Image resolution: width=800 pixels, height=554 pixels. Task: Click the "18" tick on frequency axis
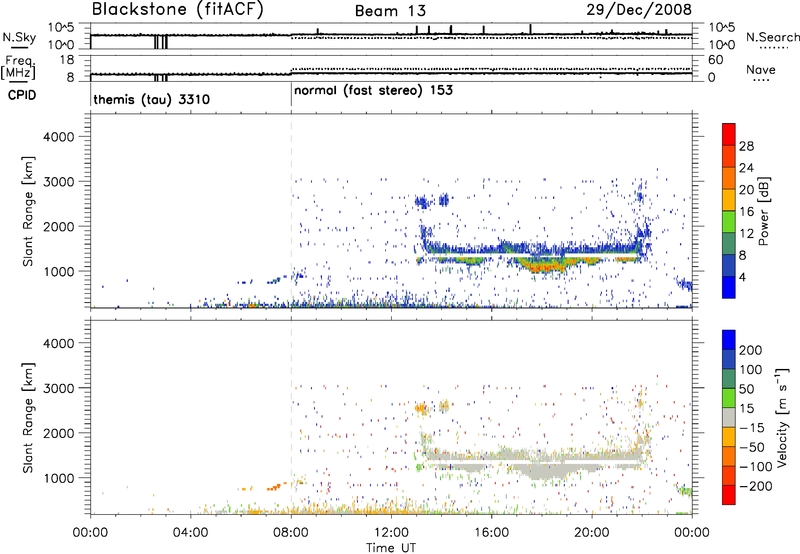point(67,60)
